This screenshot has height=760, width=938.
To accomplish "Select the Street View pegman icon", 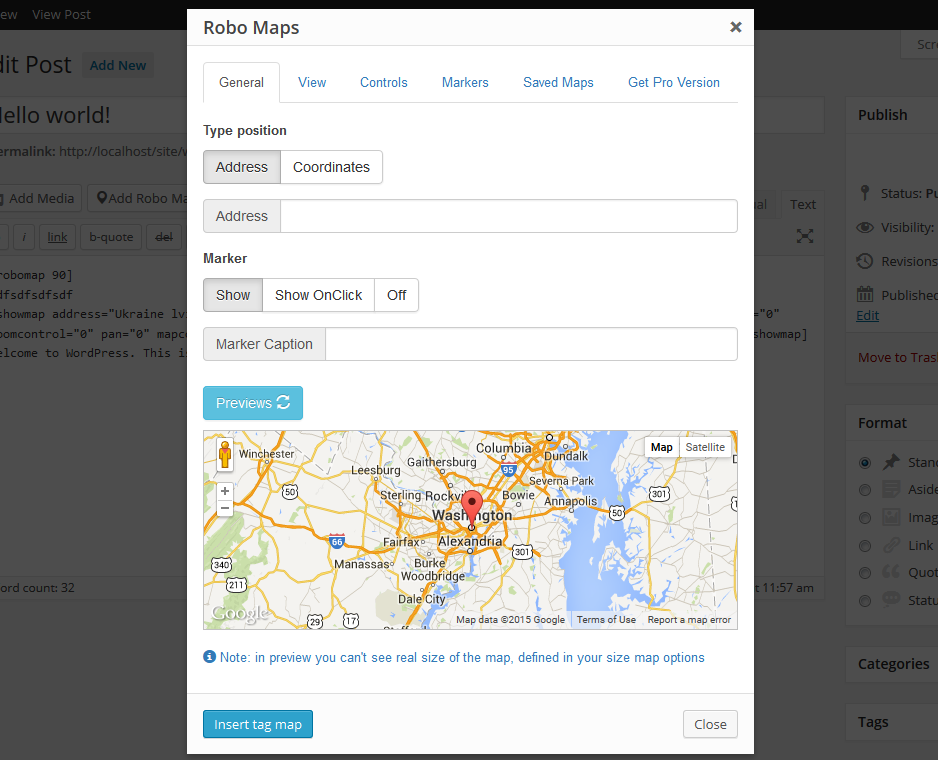I will pyautogui.click(x=225, y=455).
